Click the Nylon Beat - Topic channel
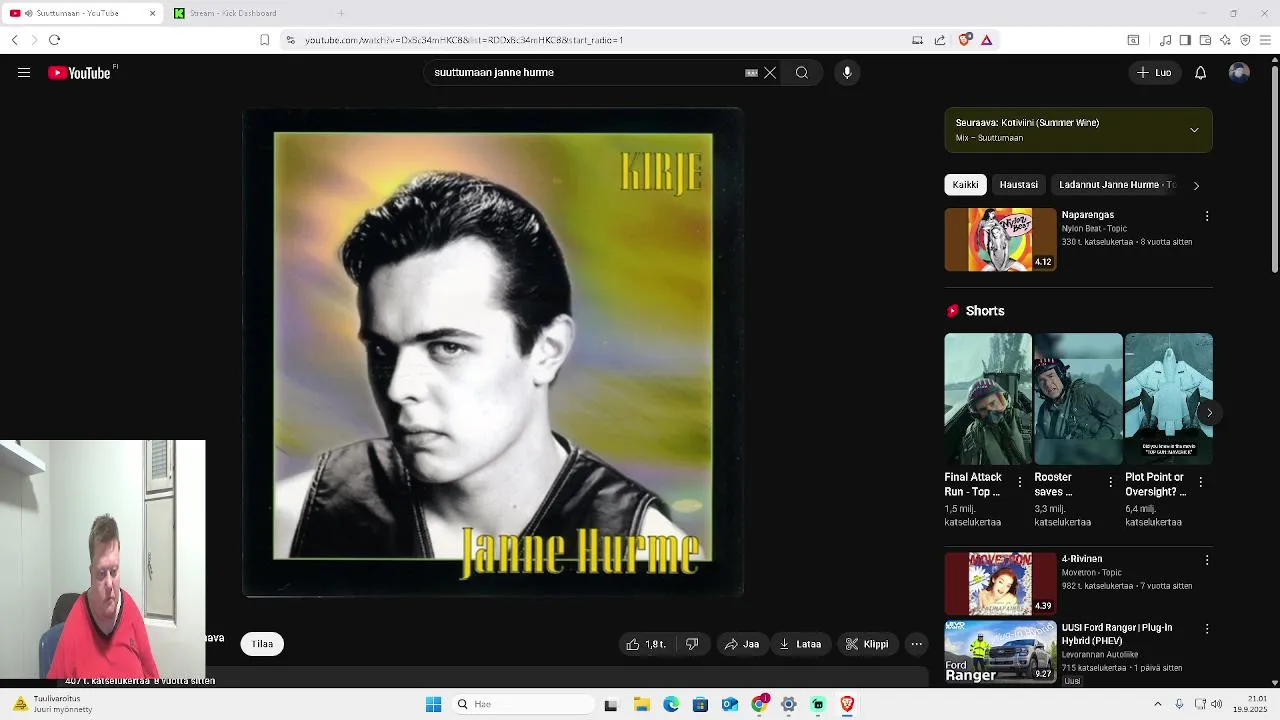This screenshot has height=720, width=1280. coord(1094,229)
